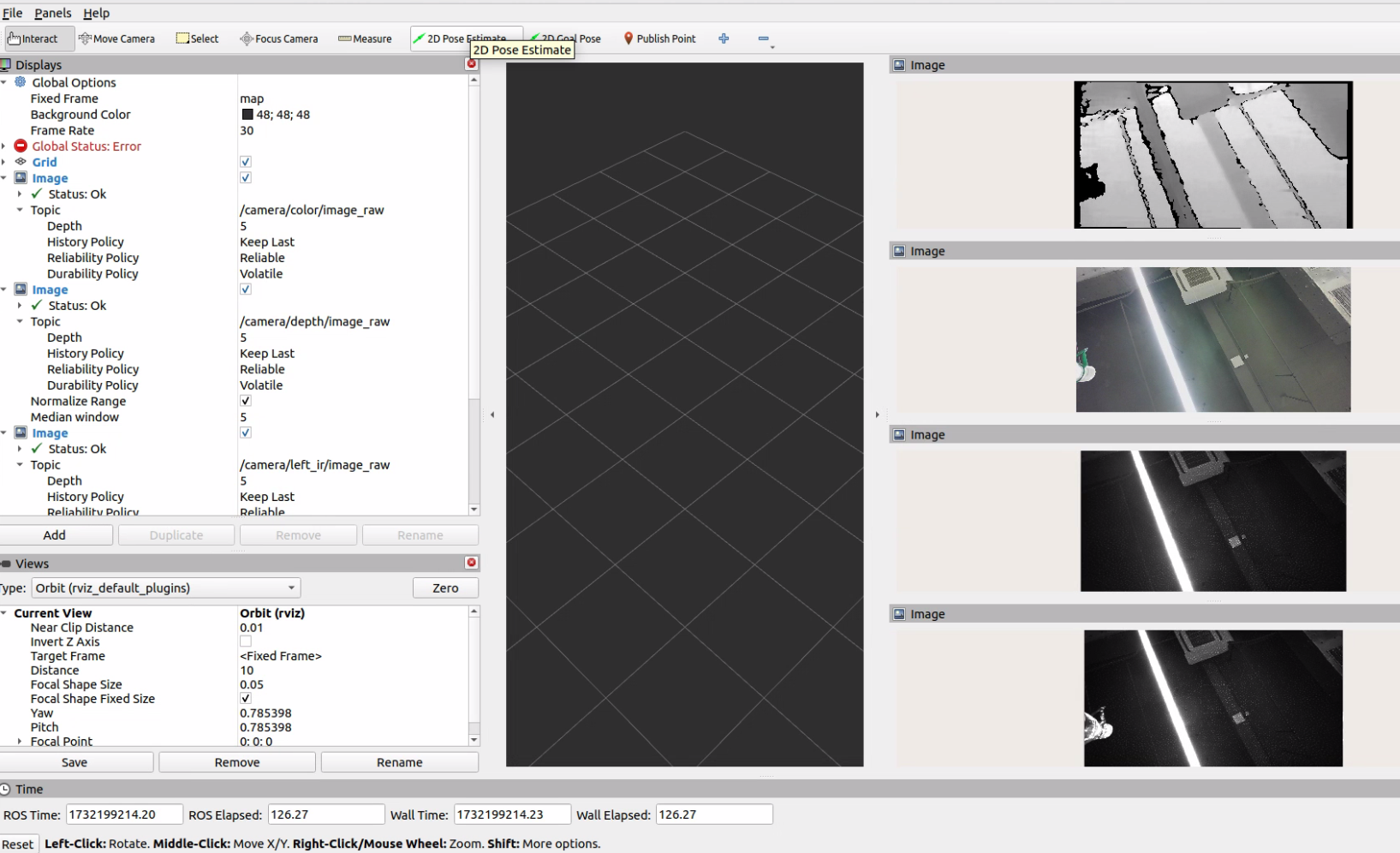
Task: Save the current view
Action: click(x=74, y=762)
